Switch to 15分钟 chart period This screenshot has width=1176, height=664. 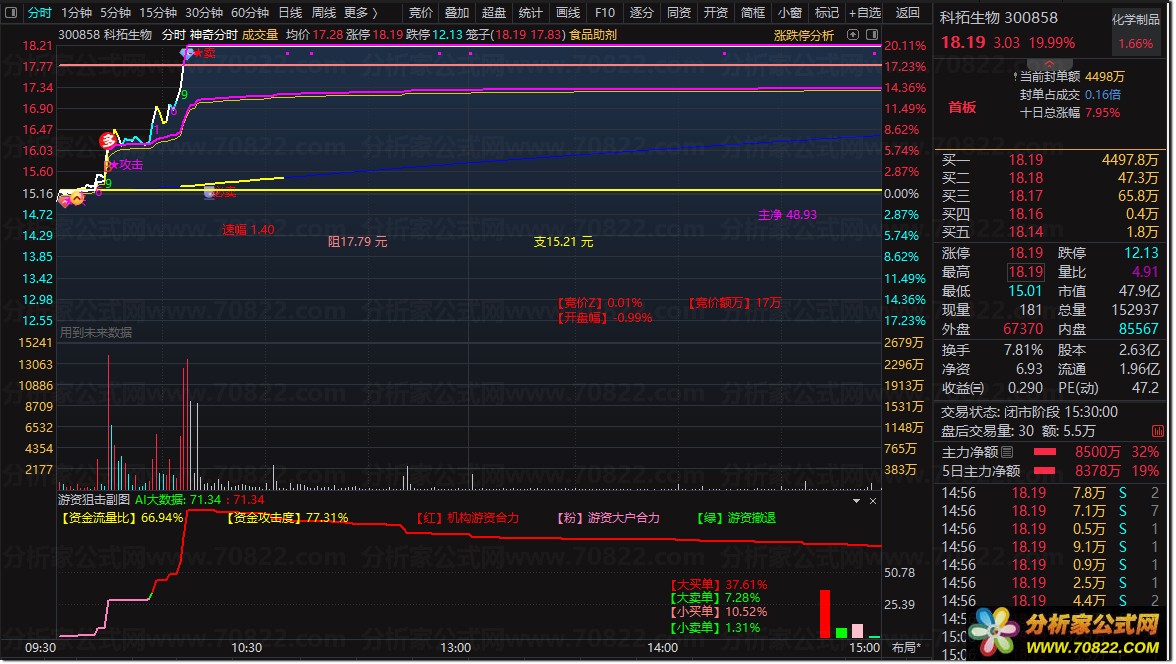(158, 13)
